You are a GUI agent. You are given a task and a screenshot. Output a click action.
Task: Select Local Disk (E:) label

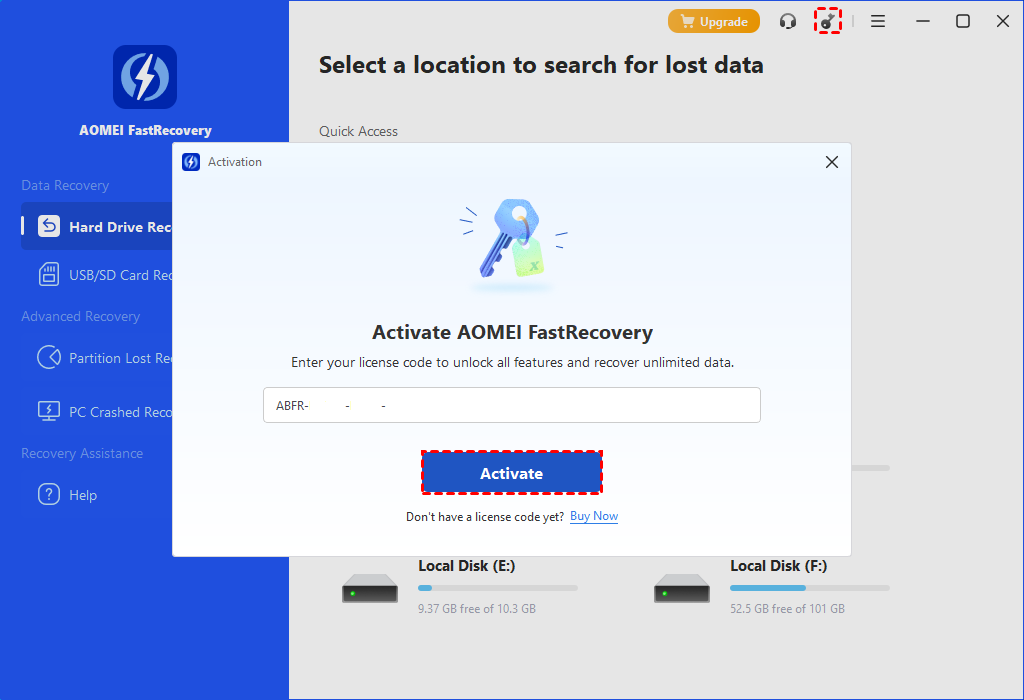point(466,565)
